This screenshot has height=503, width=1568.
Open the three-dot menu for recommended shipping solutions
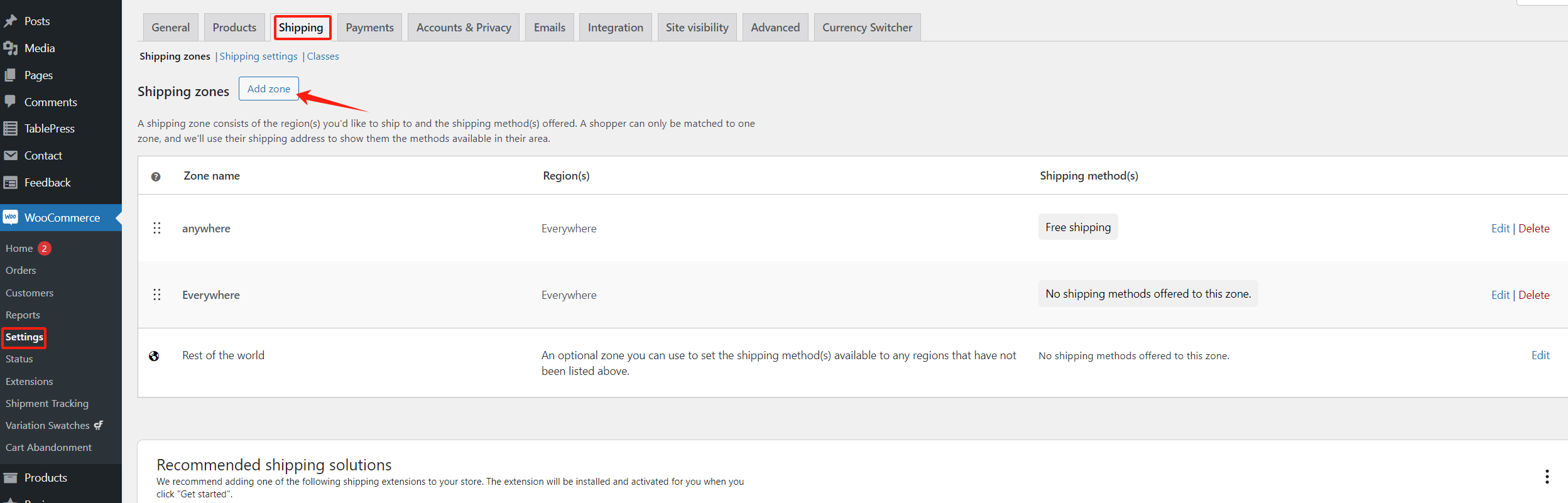pos(1547,477)
